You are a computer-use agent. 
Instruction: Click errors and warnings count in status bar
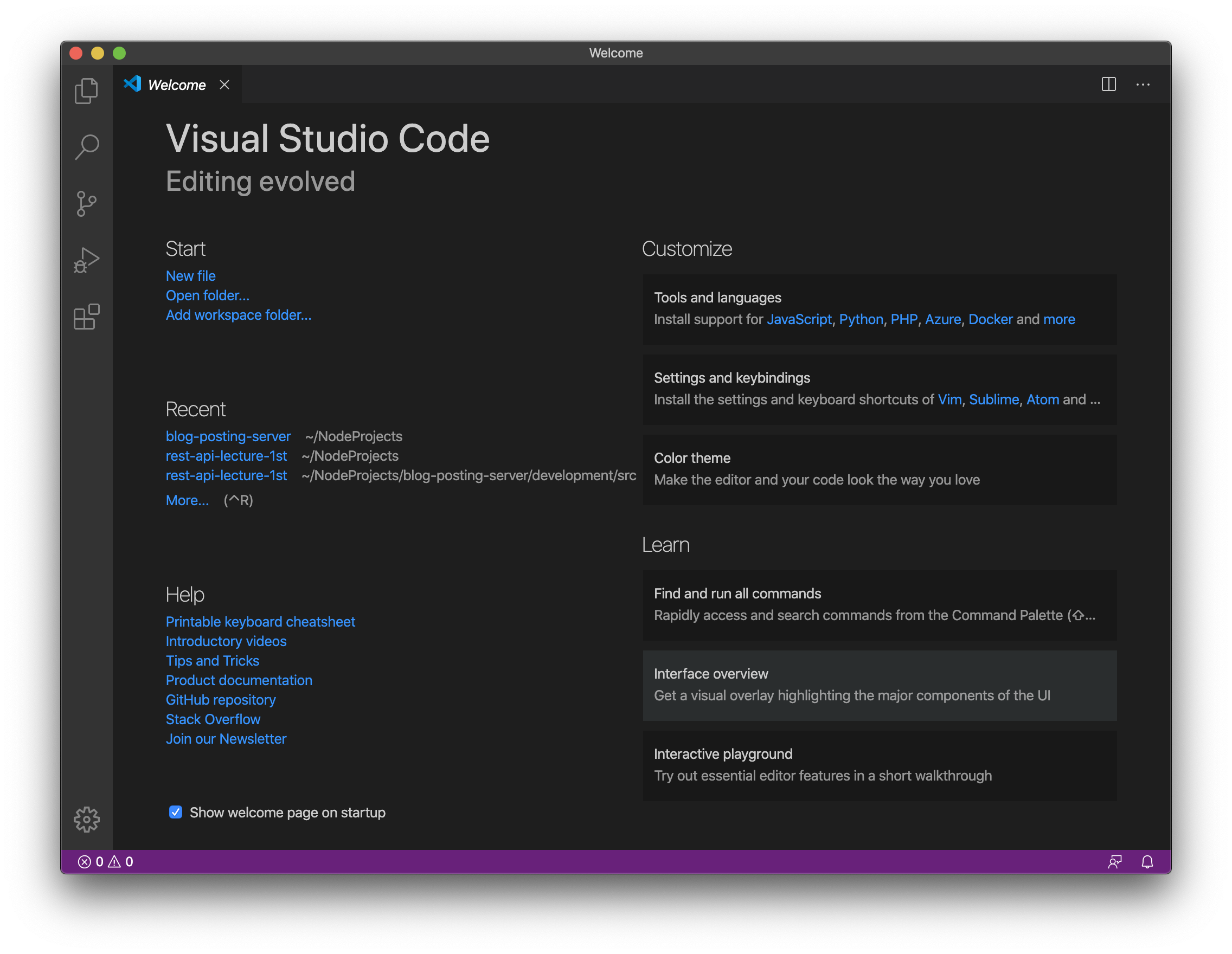[106, 861]
